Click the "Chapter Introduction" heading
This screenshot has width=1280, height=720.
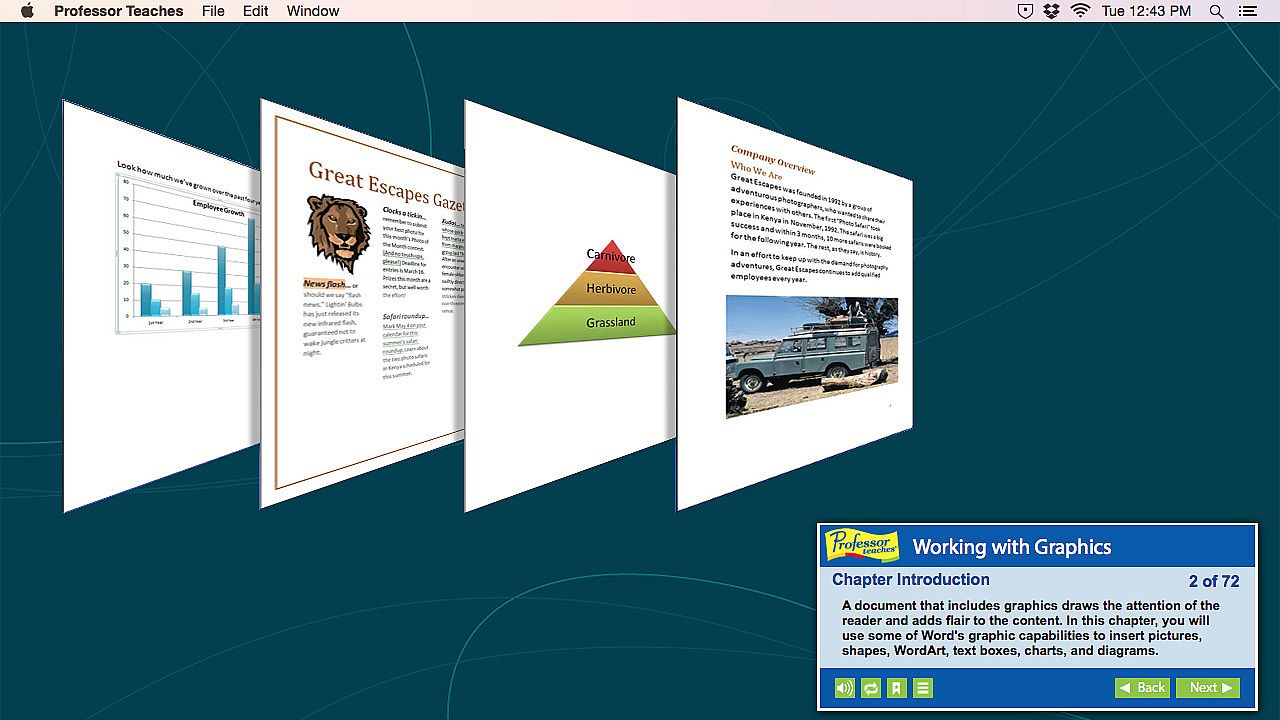[911, 580]
